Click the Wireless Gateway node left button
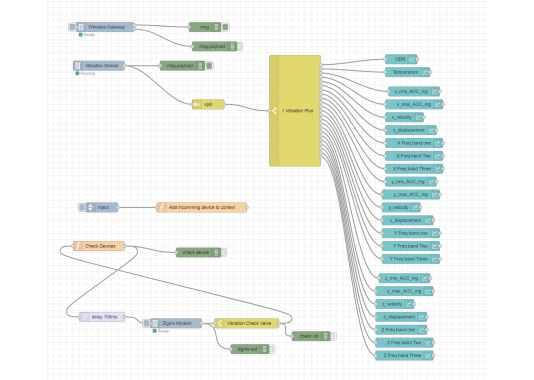 click(72, 27)
